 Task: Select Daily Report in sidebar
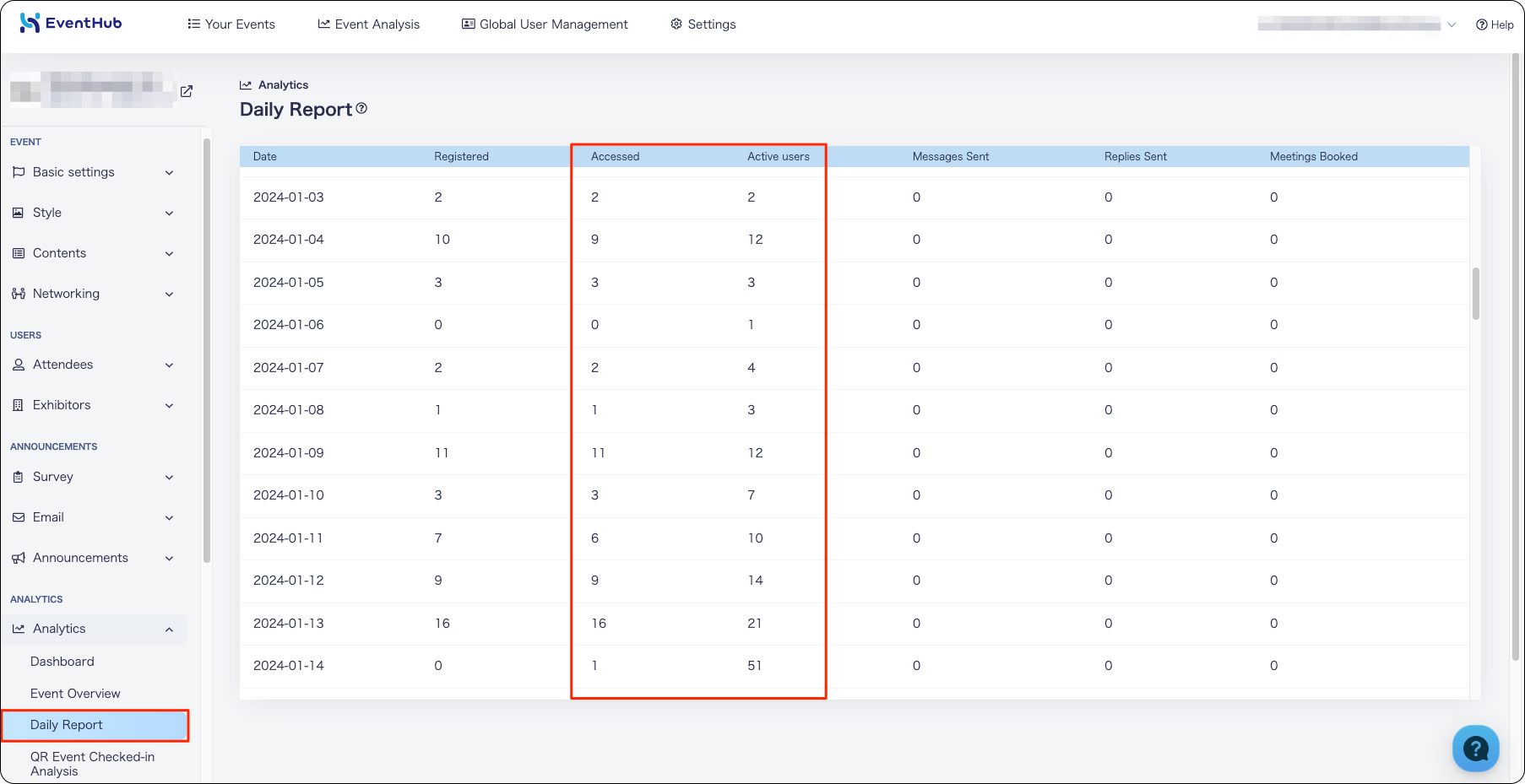pos(95,725)
